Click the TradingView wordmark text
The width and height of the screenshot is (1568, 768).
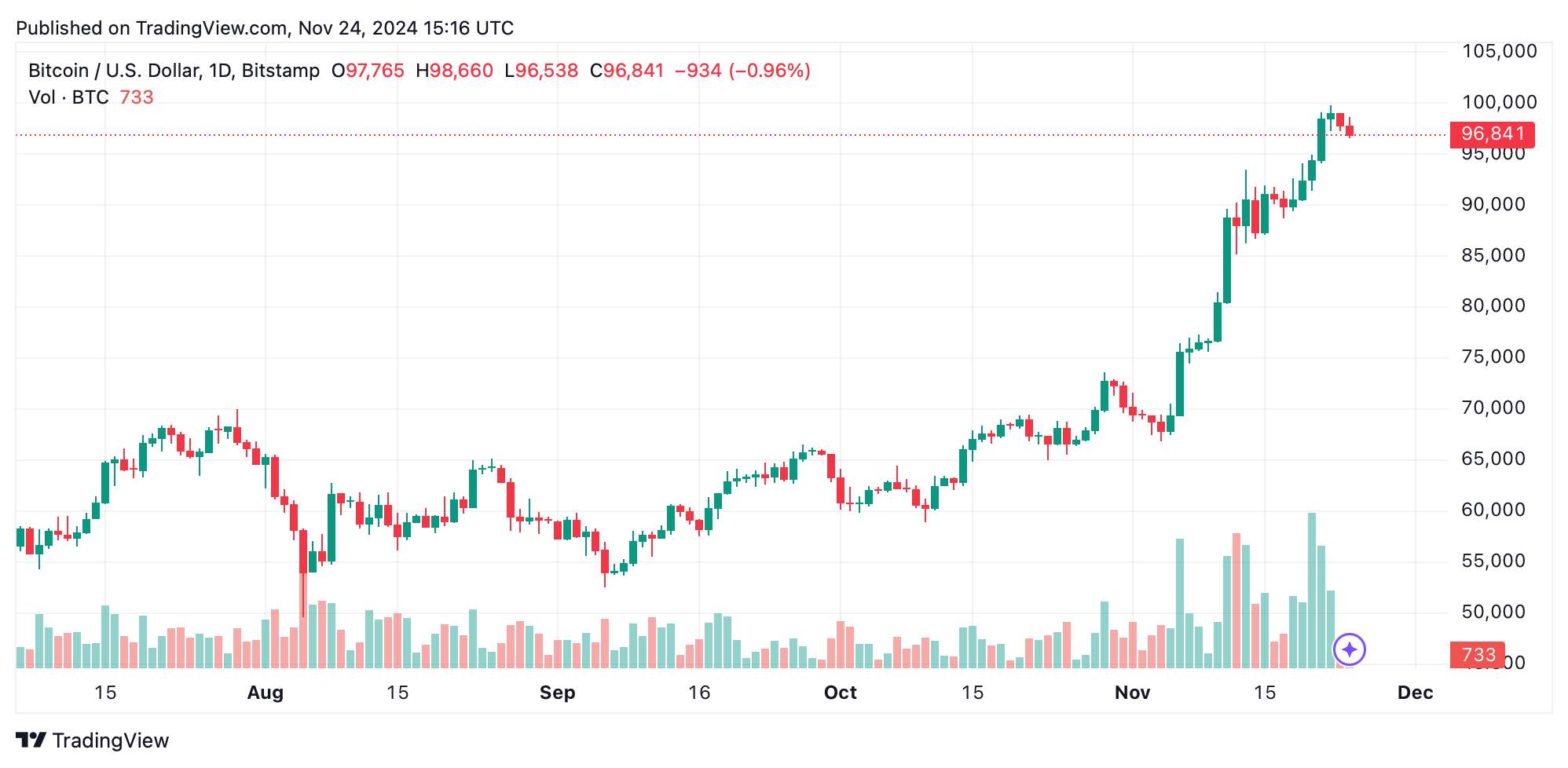pos(111,741)
